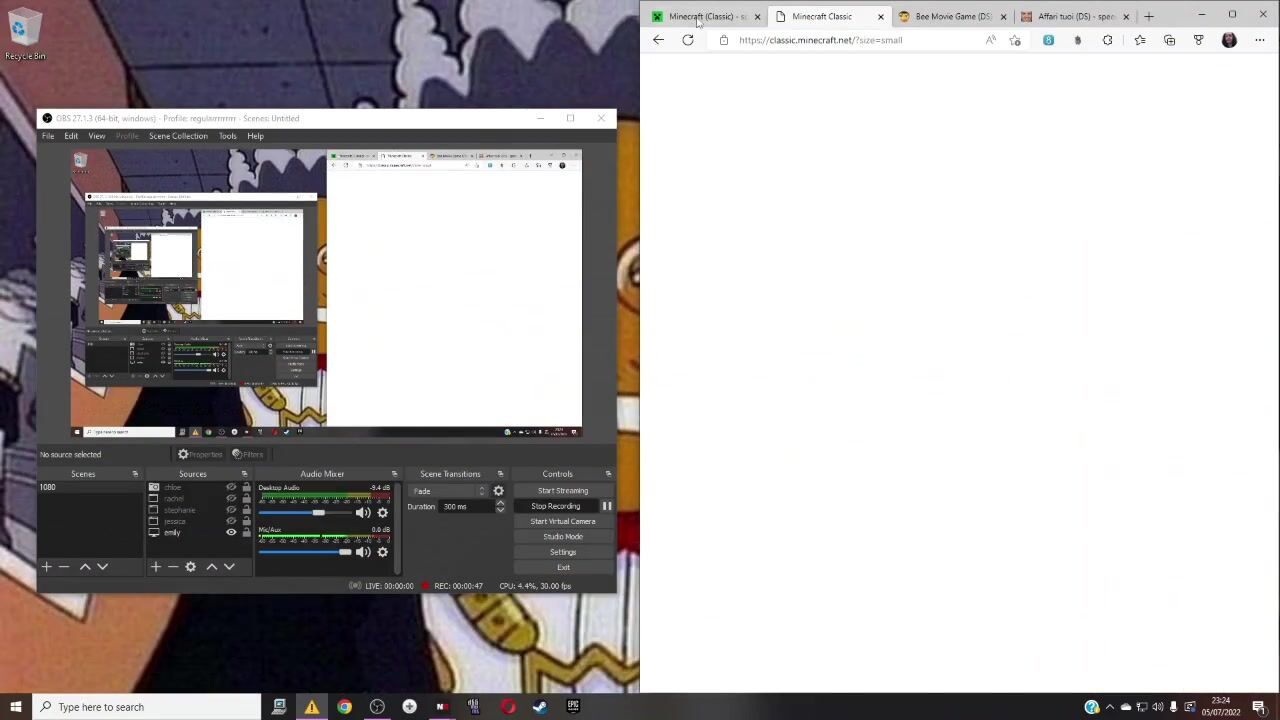This screenshot has height=720, width=1280.
Task: Increase the transition Duration with stepper arrow
Action: click(x=500, y=503)
